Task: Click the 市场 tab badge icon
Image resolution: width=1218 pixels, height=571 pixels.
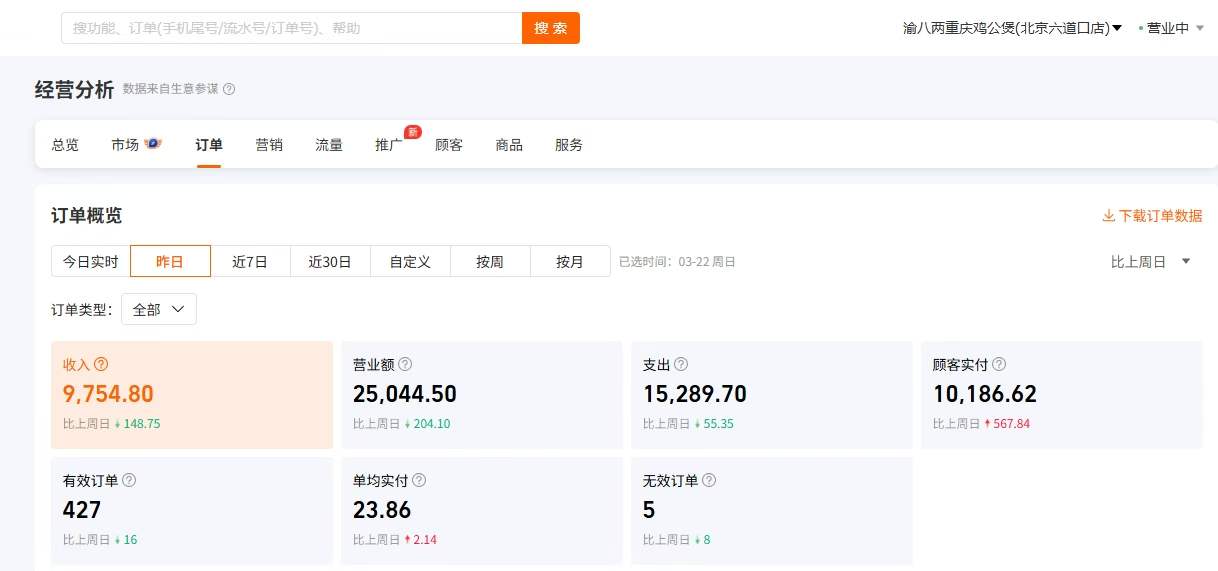Action: point(153,144)
